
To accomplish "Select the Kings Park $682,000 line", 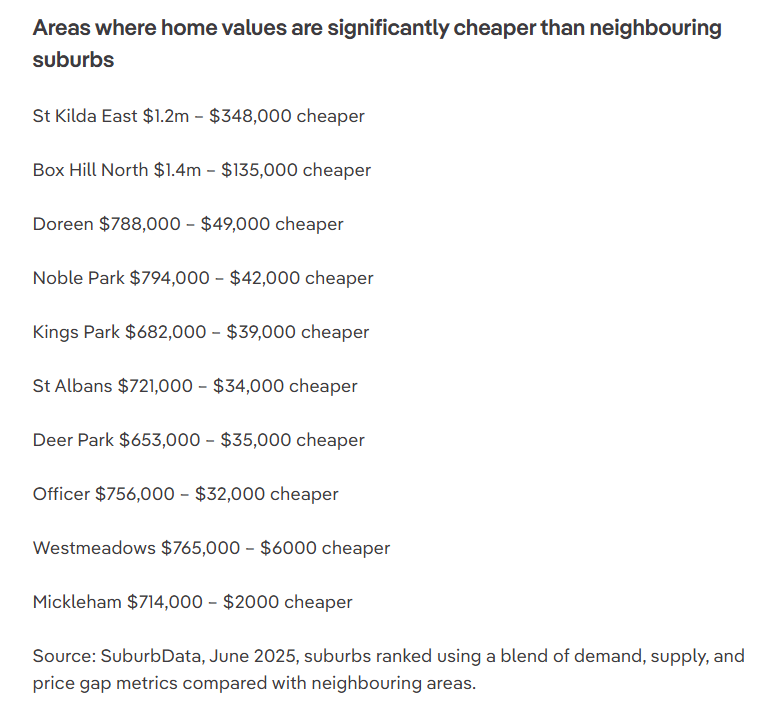I will 201,333.
